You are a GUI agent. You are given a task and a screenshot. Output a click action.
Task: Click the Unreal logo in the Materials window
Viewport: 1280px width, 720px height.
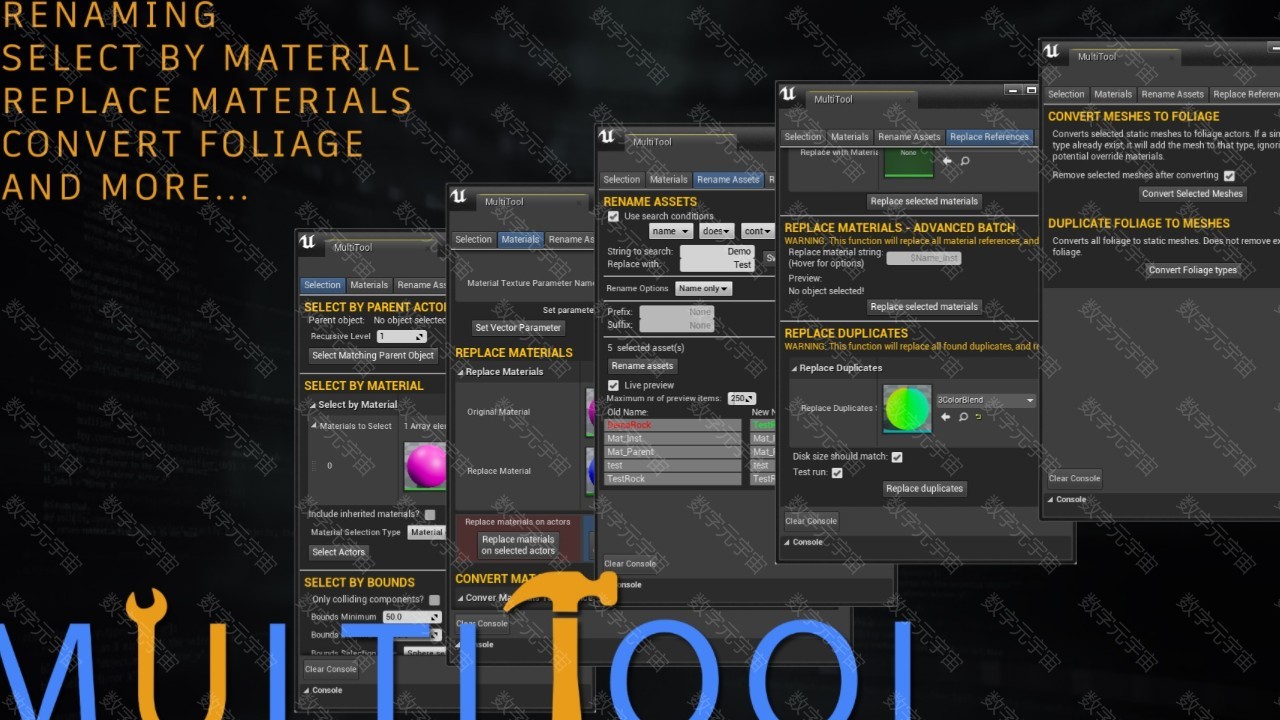(x=459, y=196)
